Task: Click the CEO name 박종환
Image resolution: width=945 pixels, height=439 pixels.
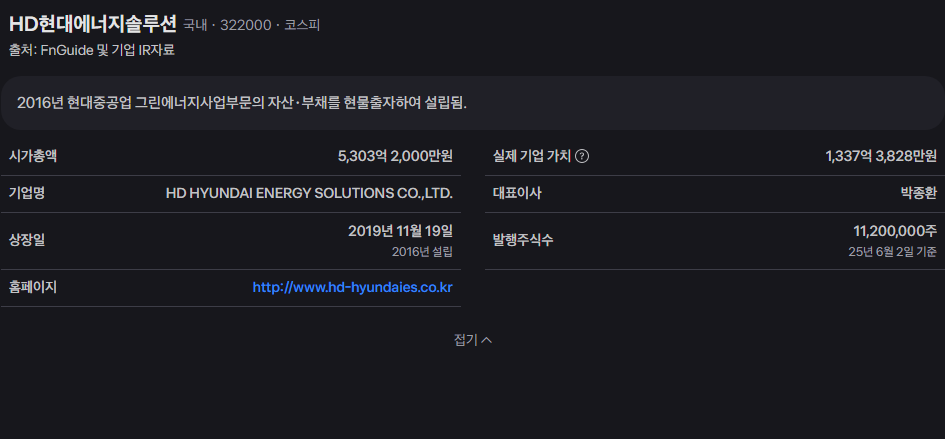Action: (918, 193)
